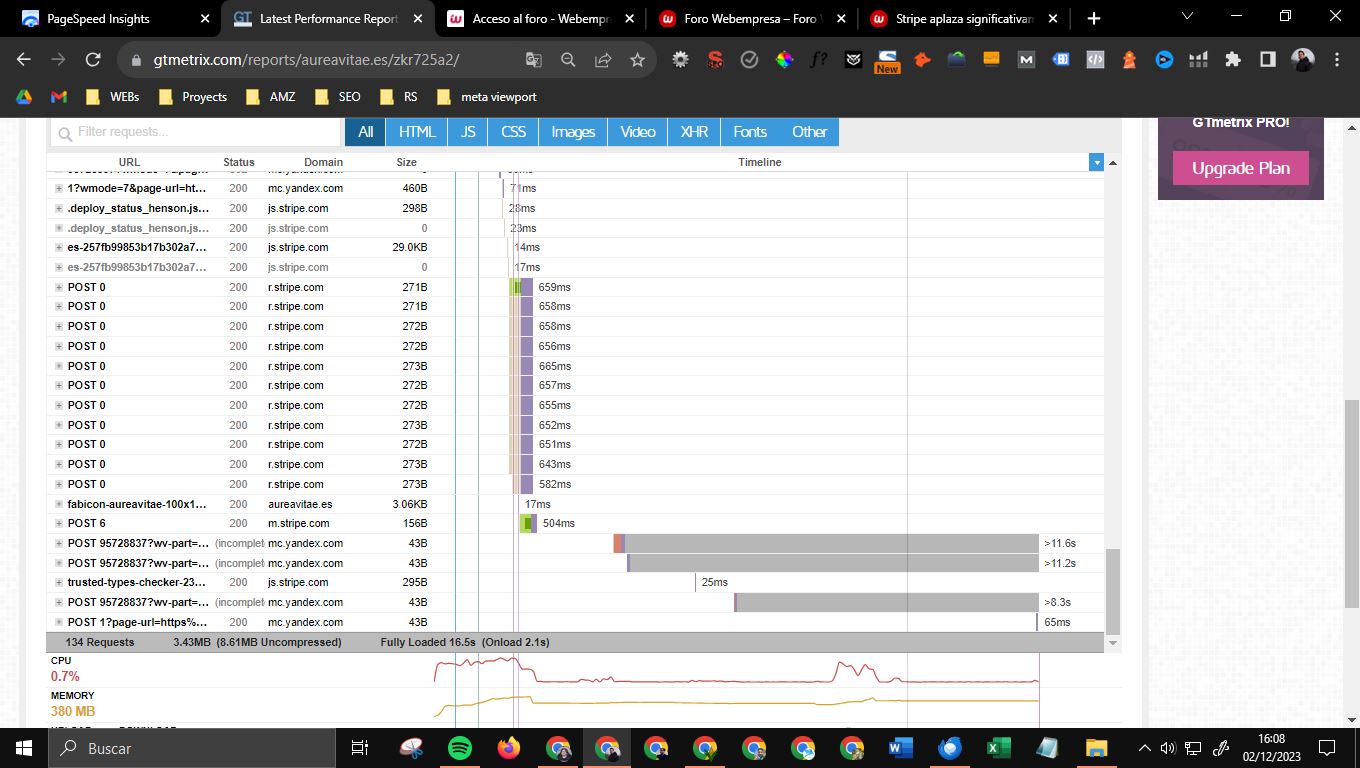Open the WEBs bookmark folder
The height and width of the screenshot is (768, 1360).
click(x=112, y=97)
